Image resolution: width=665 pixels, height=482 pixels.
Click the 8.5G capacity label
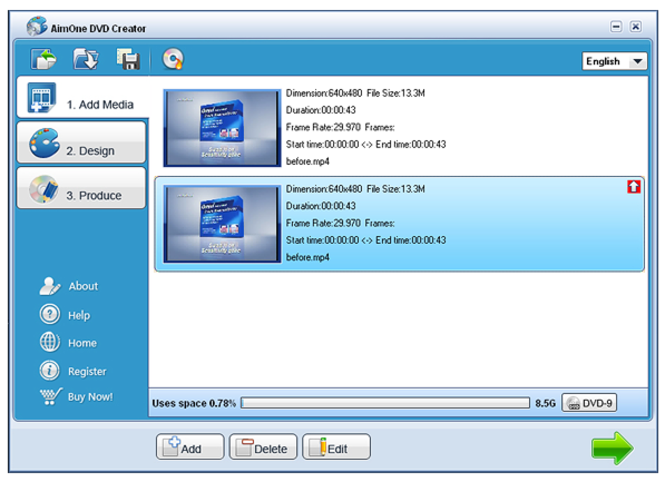click(x=545, y=403)
